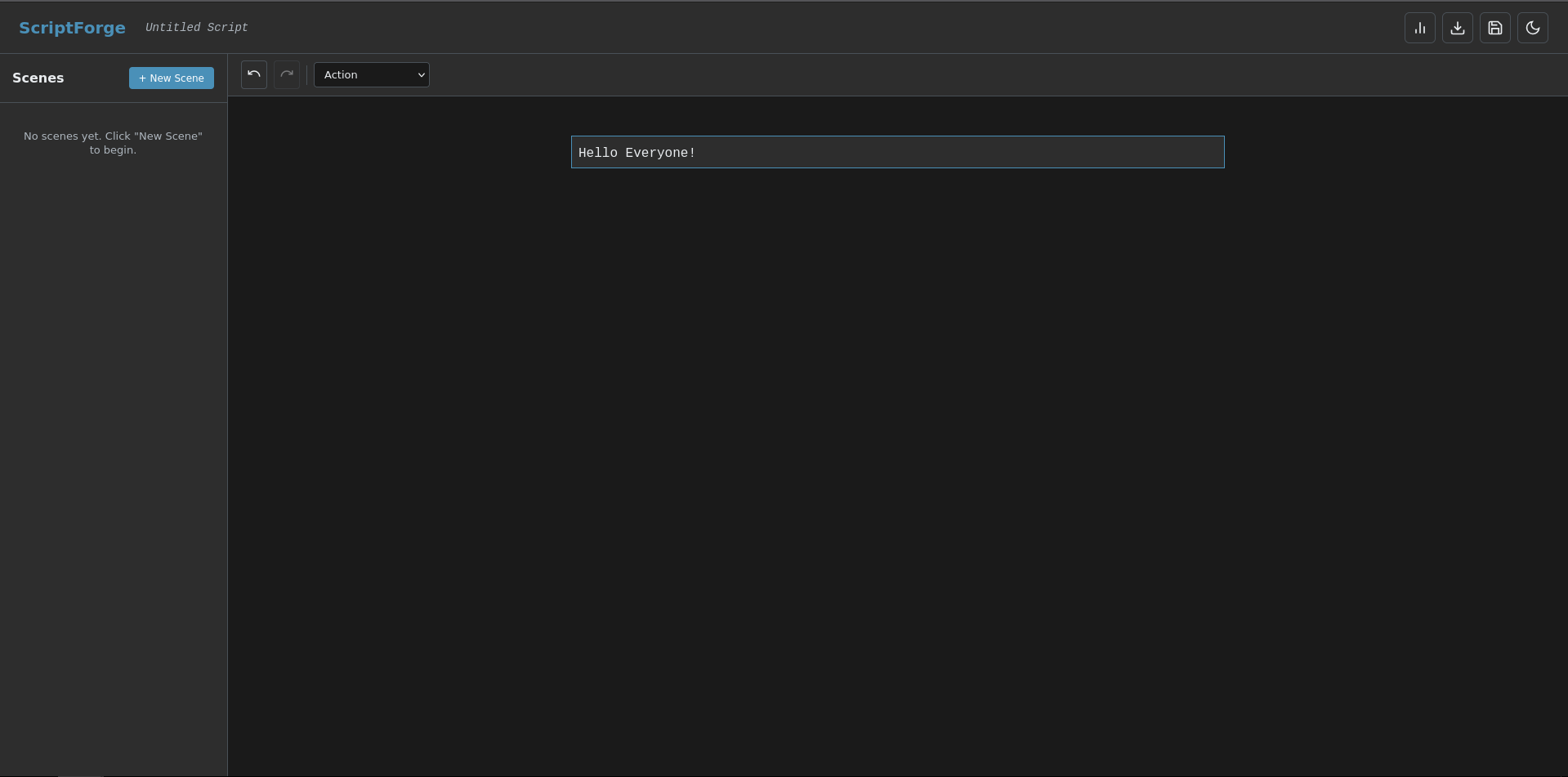This screenshot has height=777, width=1568.
Task: Click the chevron arrow on the Action selector
Action: pos(421,75)
